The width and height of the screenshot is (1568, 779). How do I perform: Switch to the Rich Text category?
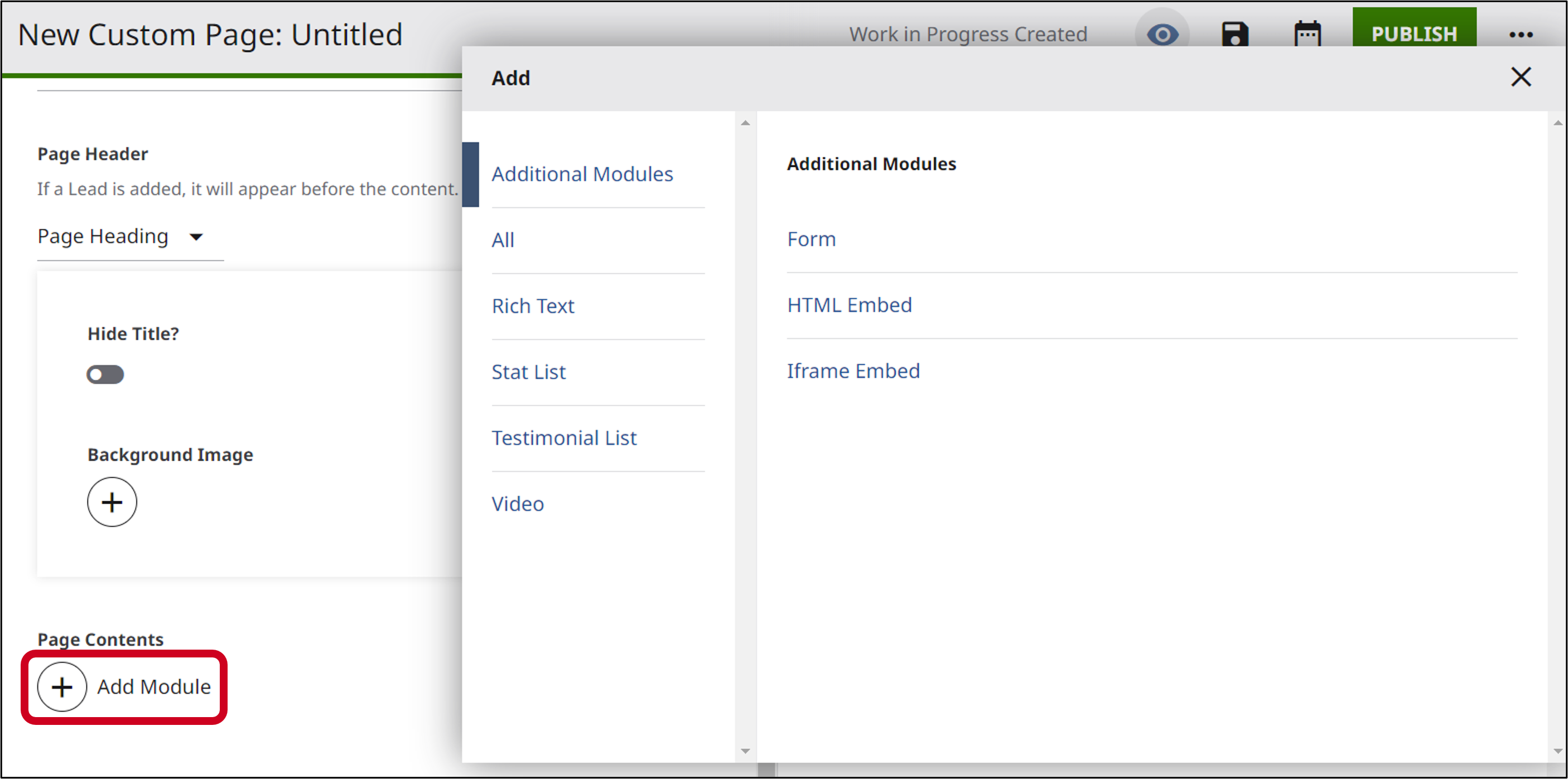[x=533, y=306]
